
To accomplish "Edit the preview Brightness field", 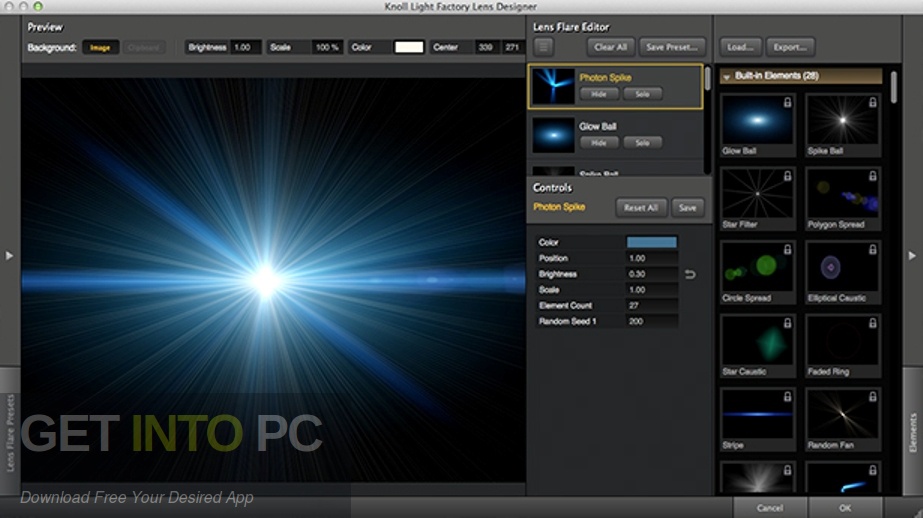I will point(245,47).
